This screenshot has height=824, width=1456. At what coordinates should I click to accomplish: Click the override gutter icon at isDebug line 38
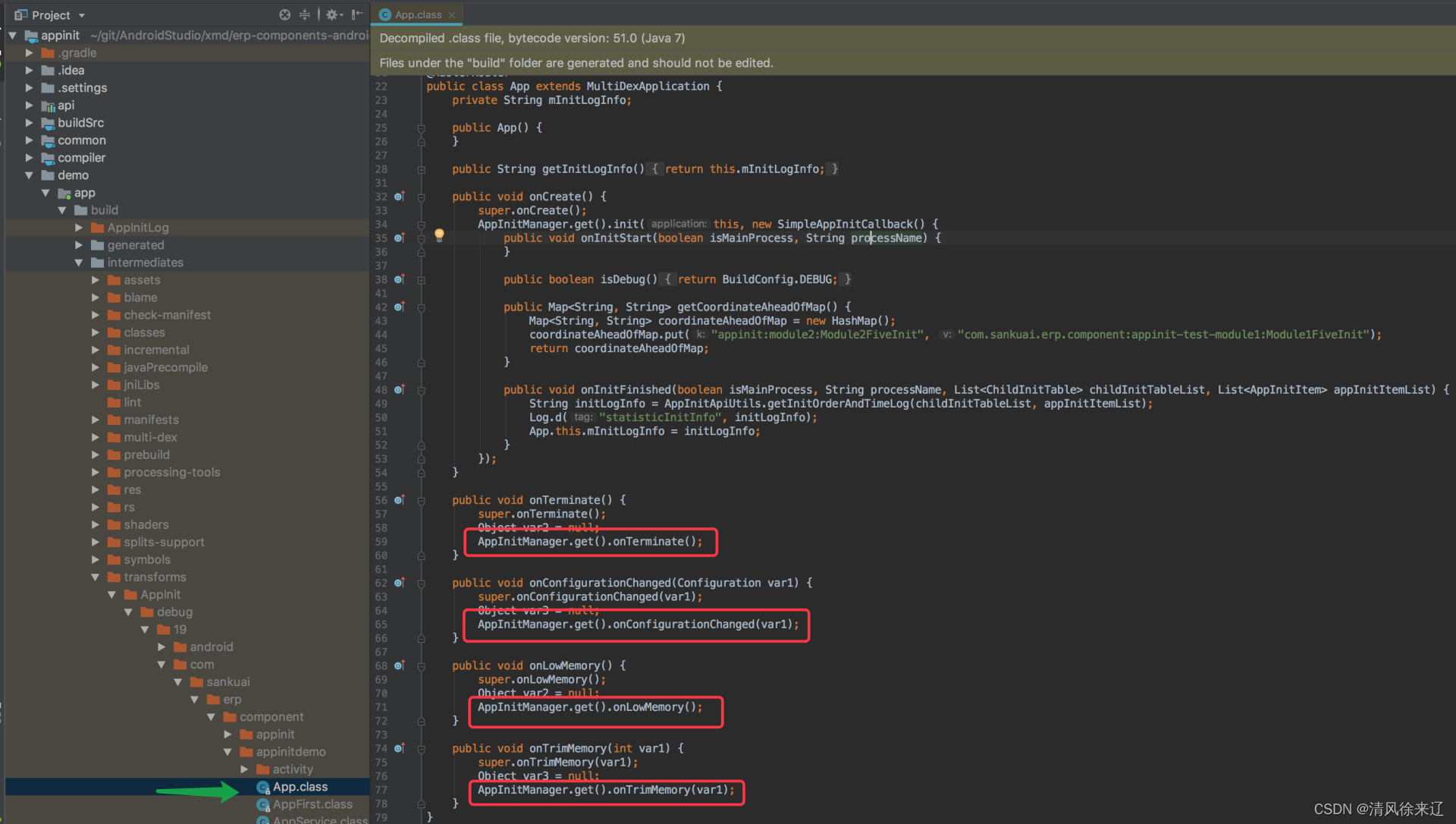coord(399,279)
